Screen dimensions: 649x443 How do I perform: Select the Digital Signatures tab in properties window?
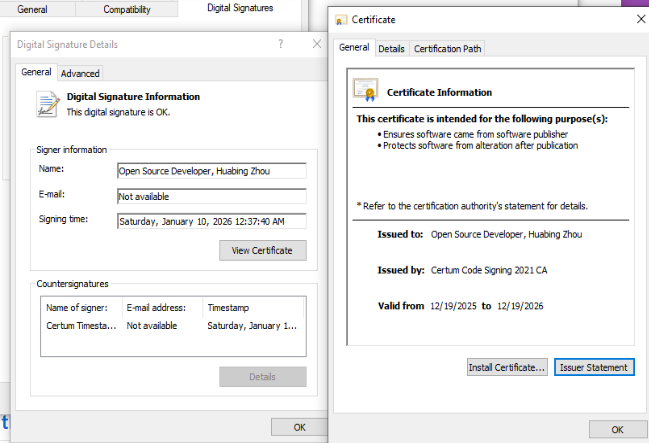click(x=240, y=8)
